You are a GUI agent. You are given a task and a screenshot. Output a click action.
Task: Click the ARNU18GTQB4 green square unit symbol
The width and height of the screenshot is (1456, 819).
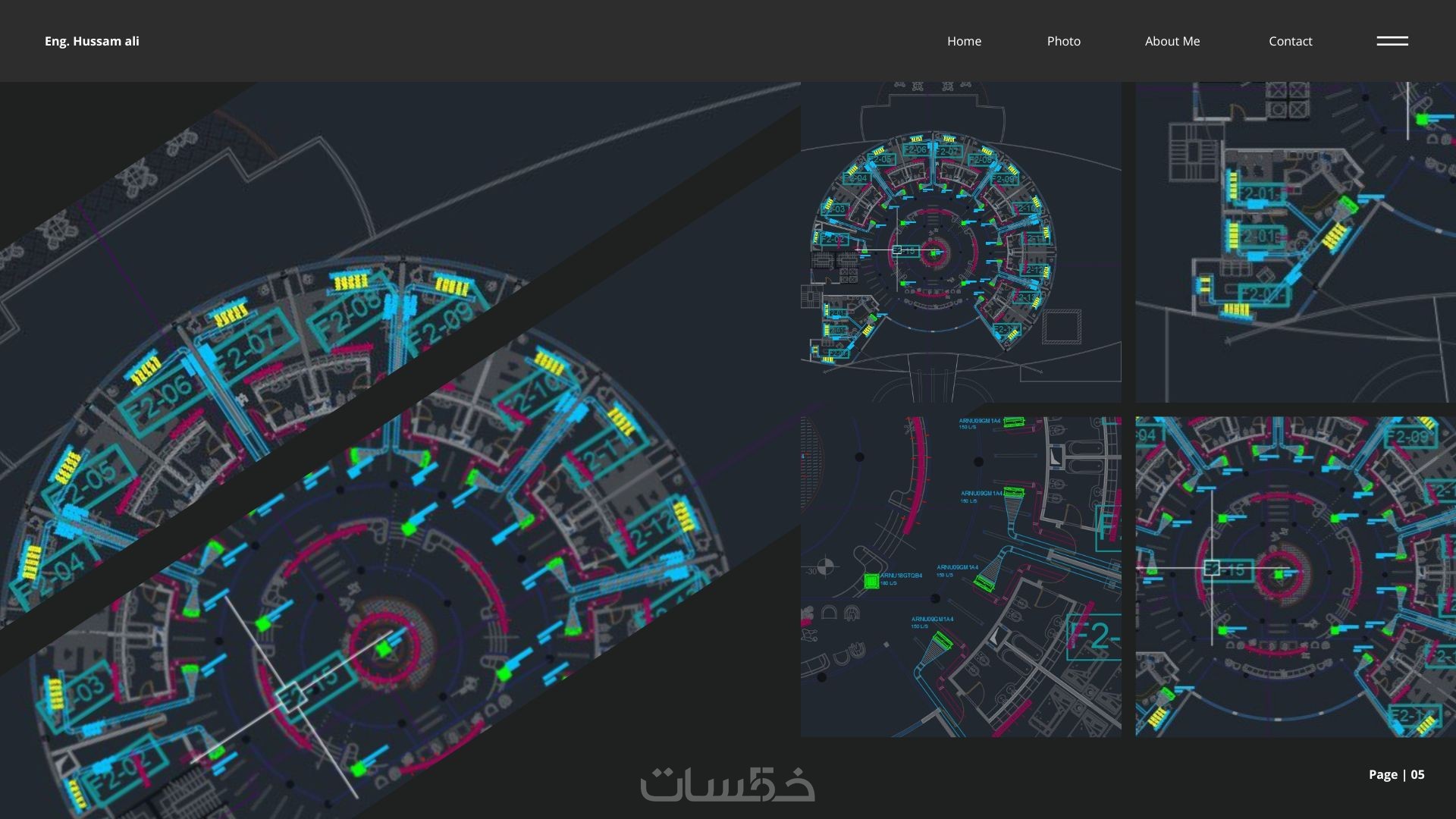pos(871,581)
